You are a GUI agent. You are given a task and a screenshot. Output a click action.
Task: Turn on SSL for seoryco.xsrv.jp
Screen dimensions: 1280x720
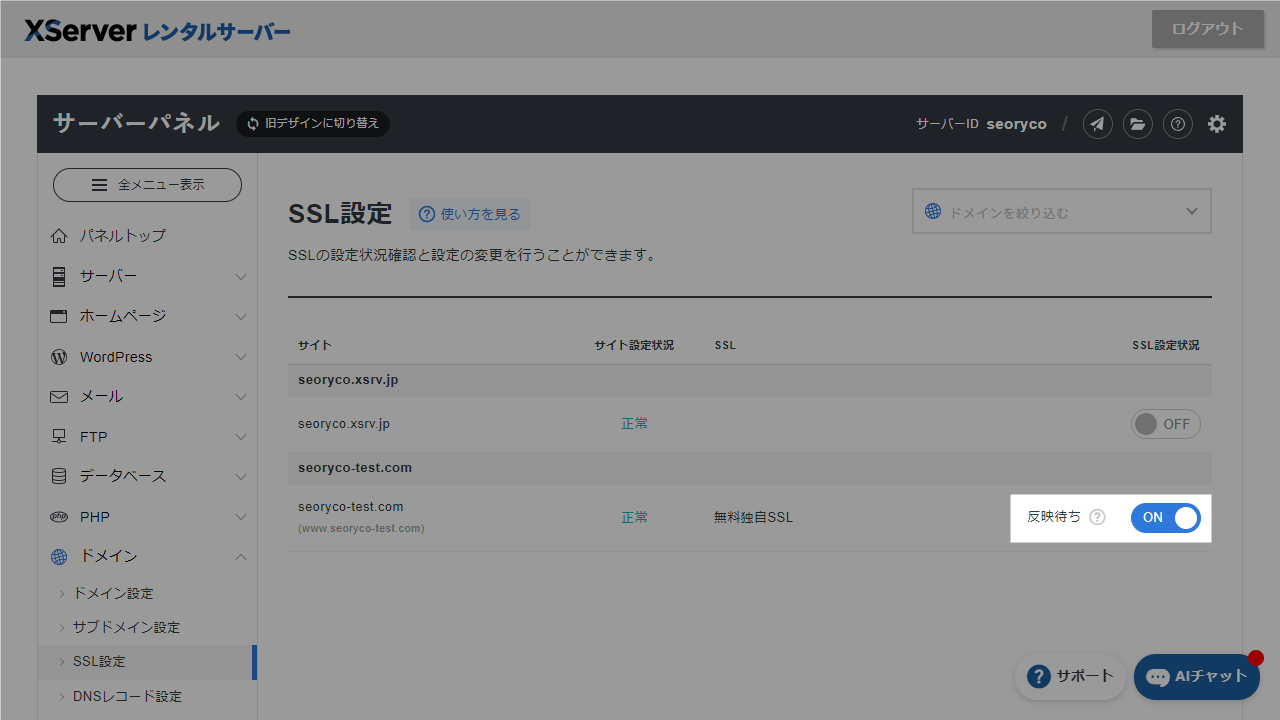pyautogui.click(x=1165, y=424)
